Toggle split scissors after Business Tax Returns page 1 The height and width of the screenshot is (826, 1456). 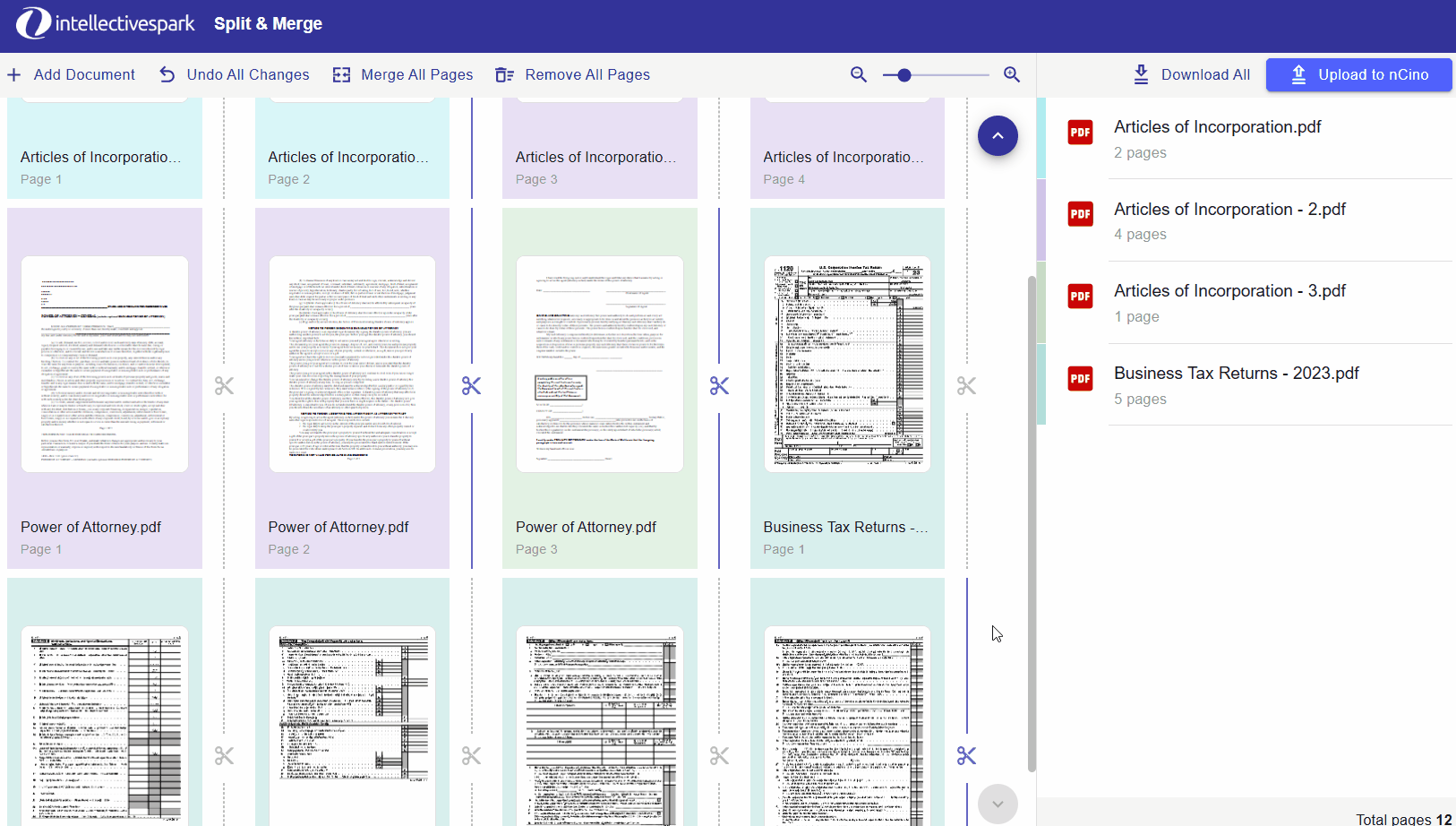pyautogui.click(x=966, y=386)
